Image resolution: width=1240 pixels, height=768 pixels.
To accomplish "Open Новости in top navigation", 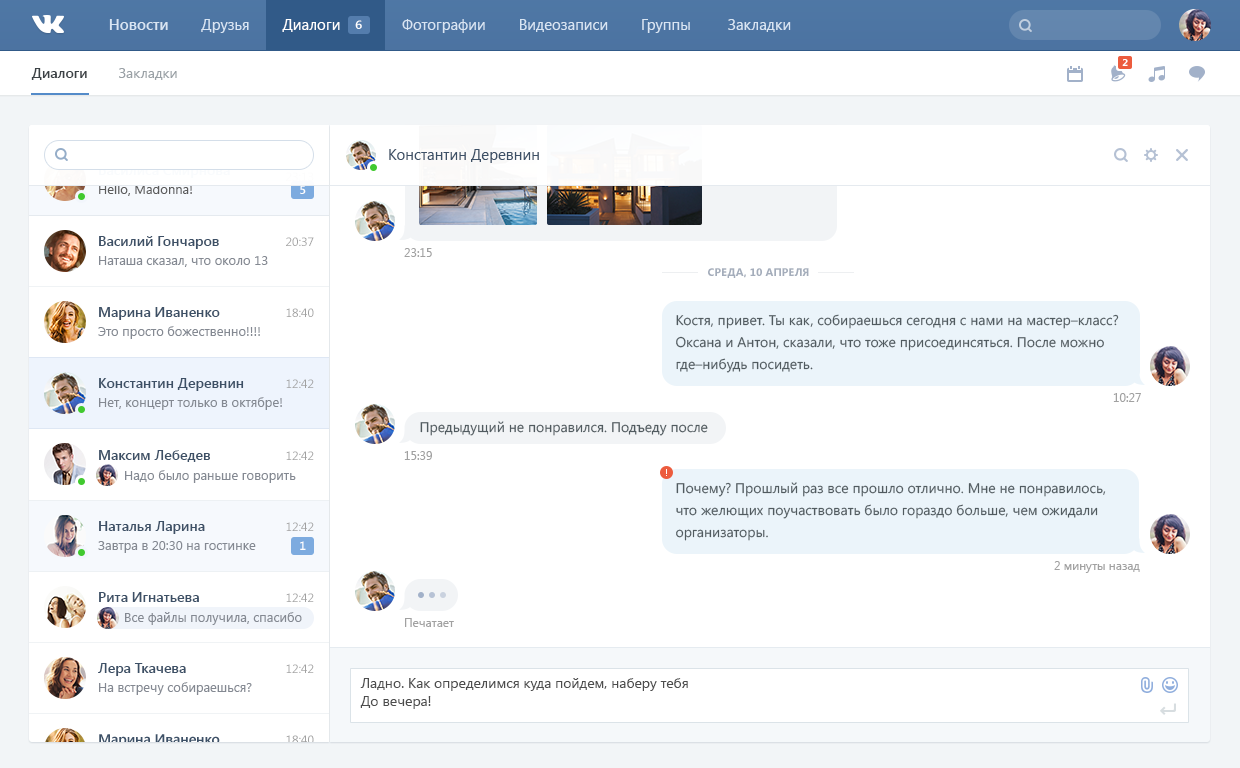I will coord(138,25).
